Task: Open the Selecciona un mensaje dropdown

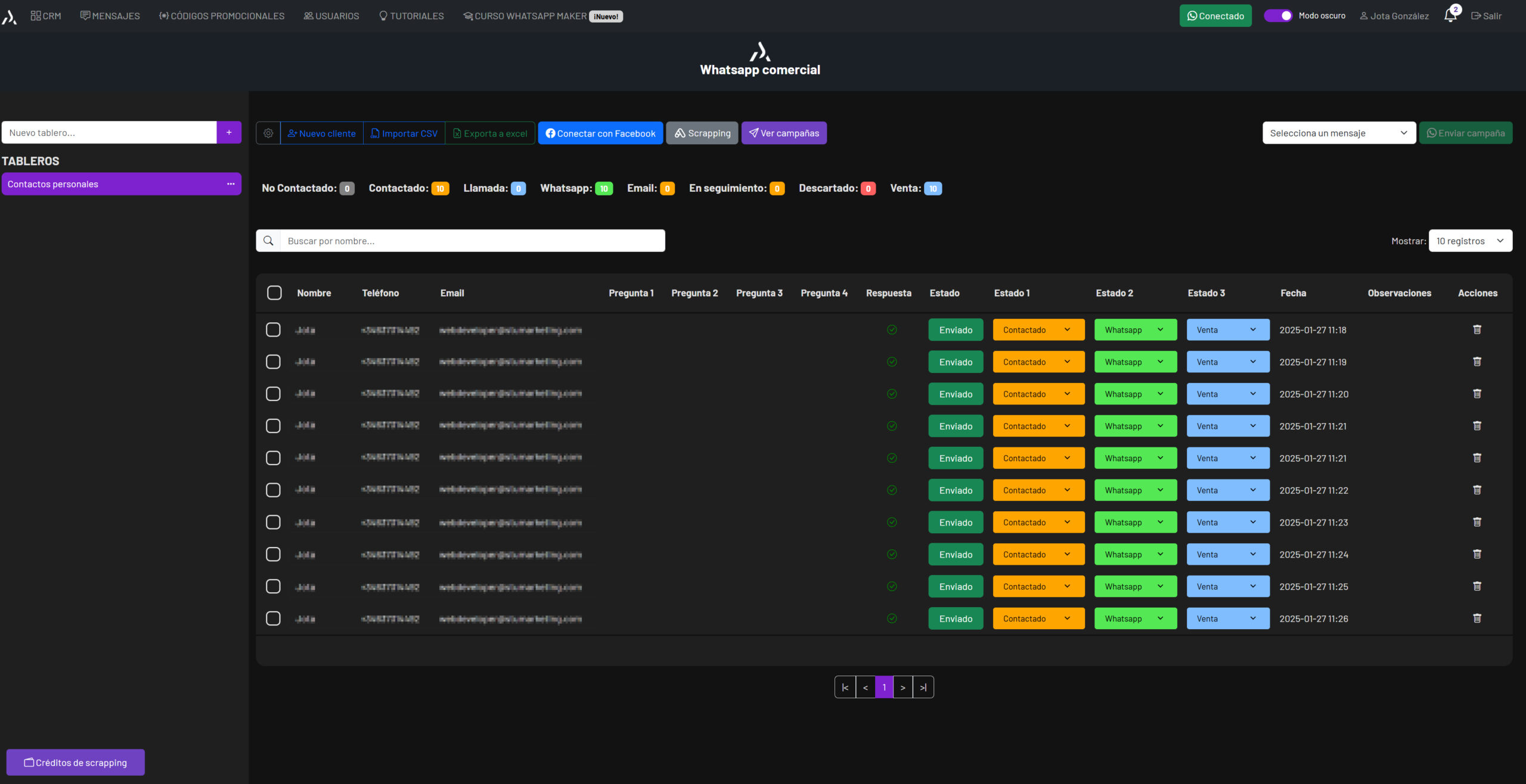Action: (1338, 133)
